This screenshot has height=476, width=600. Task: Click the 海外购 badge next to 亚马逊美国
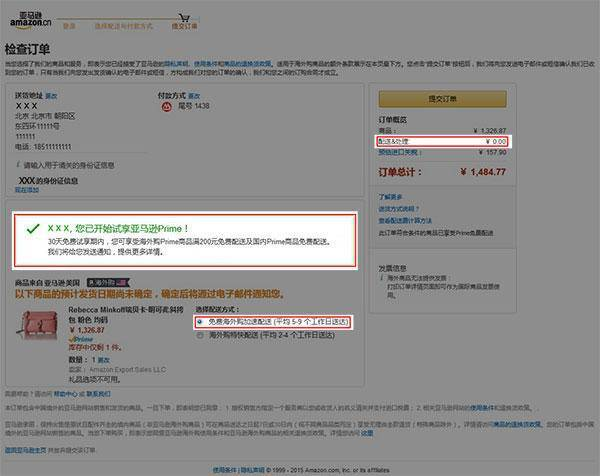tap(108, 283)
